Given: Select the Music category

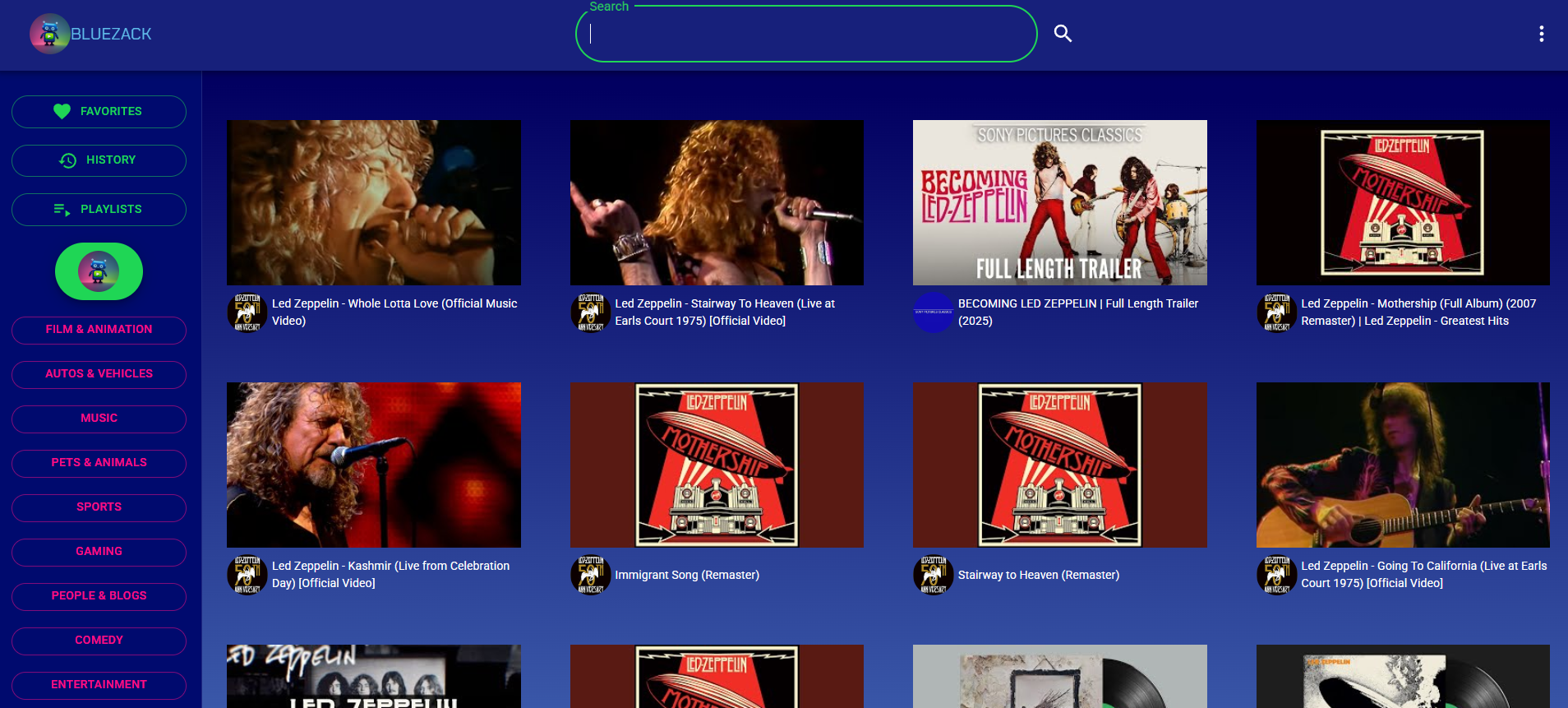Looking at the screenshot, I should coord(99,419).
